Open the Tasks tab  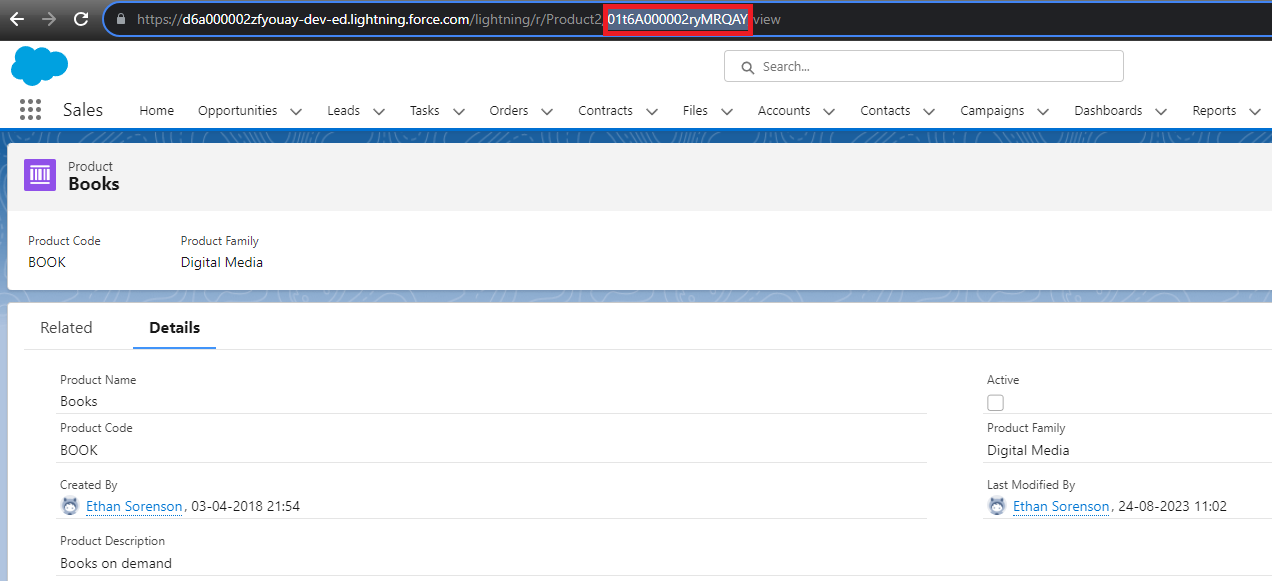425,111
